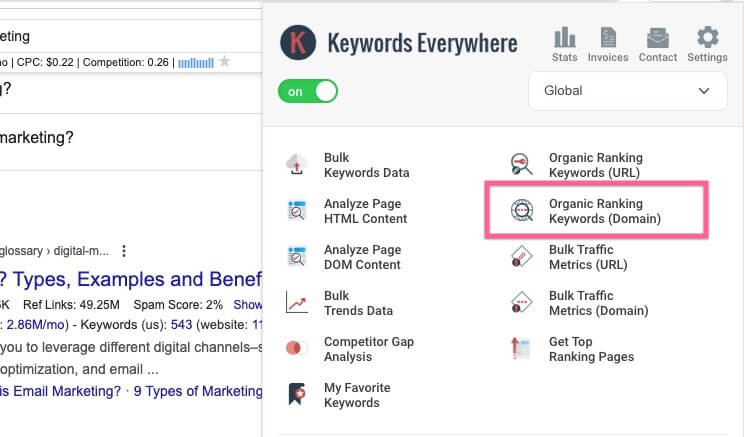Click the Invoices label
Image resolution: width=744 pixels, height=437 pixels.
(608, 57)
